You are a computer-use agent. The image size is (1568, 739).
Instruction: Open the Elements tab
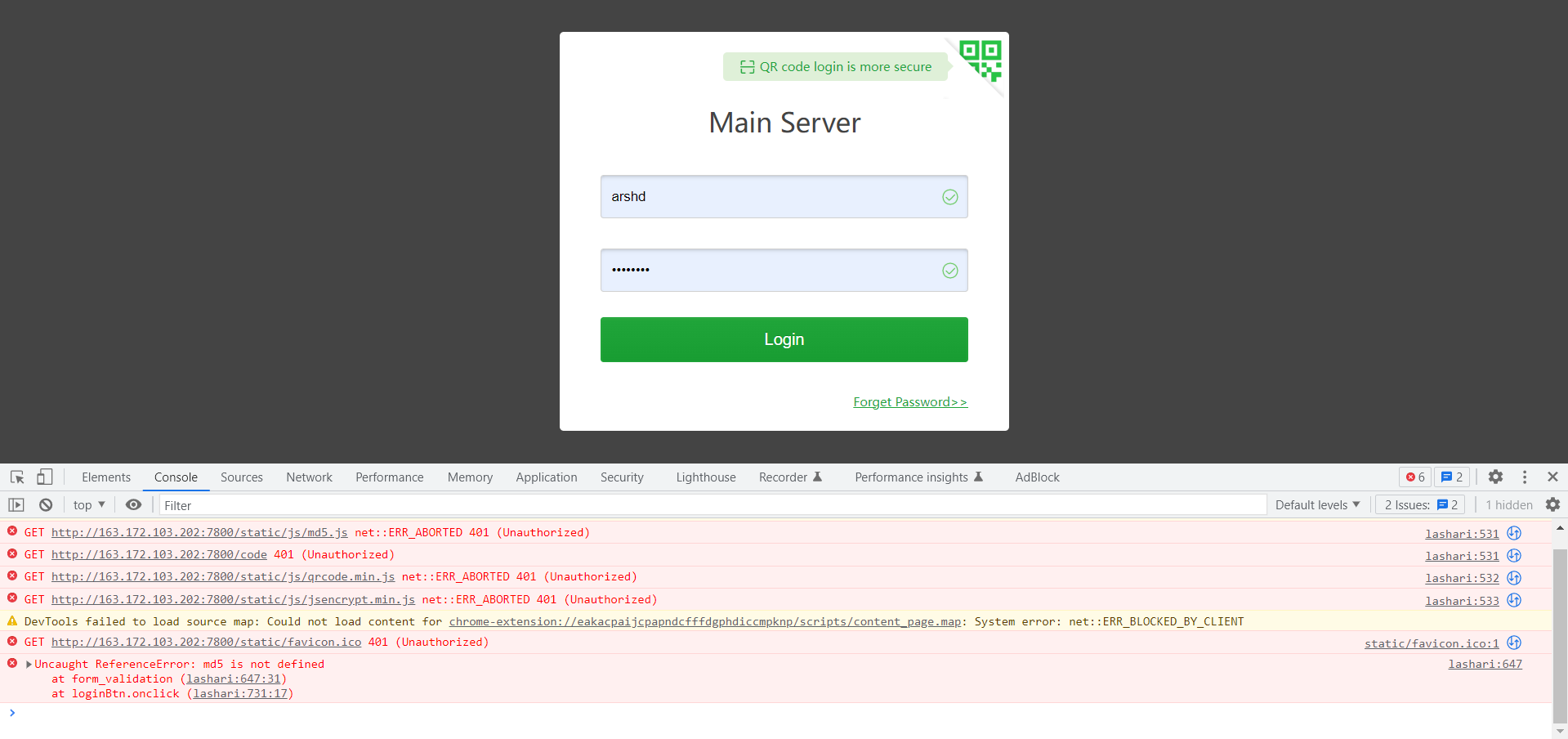[x=106, y=477]
